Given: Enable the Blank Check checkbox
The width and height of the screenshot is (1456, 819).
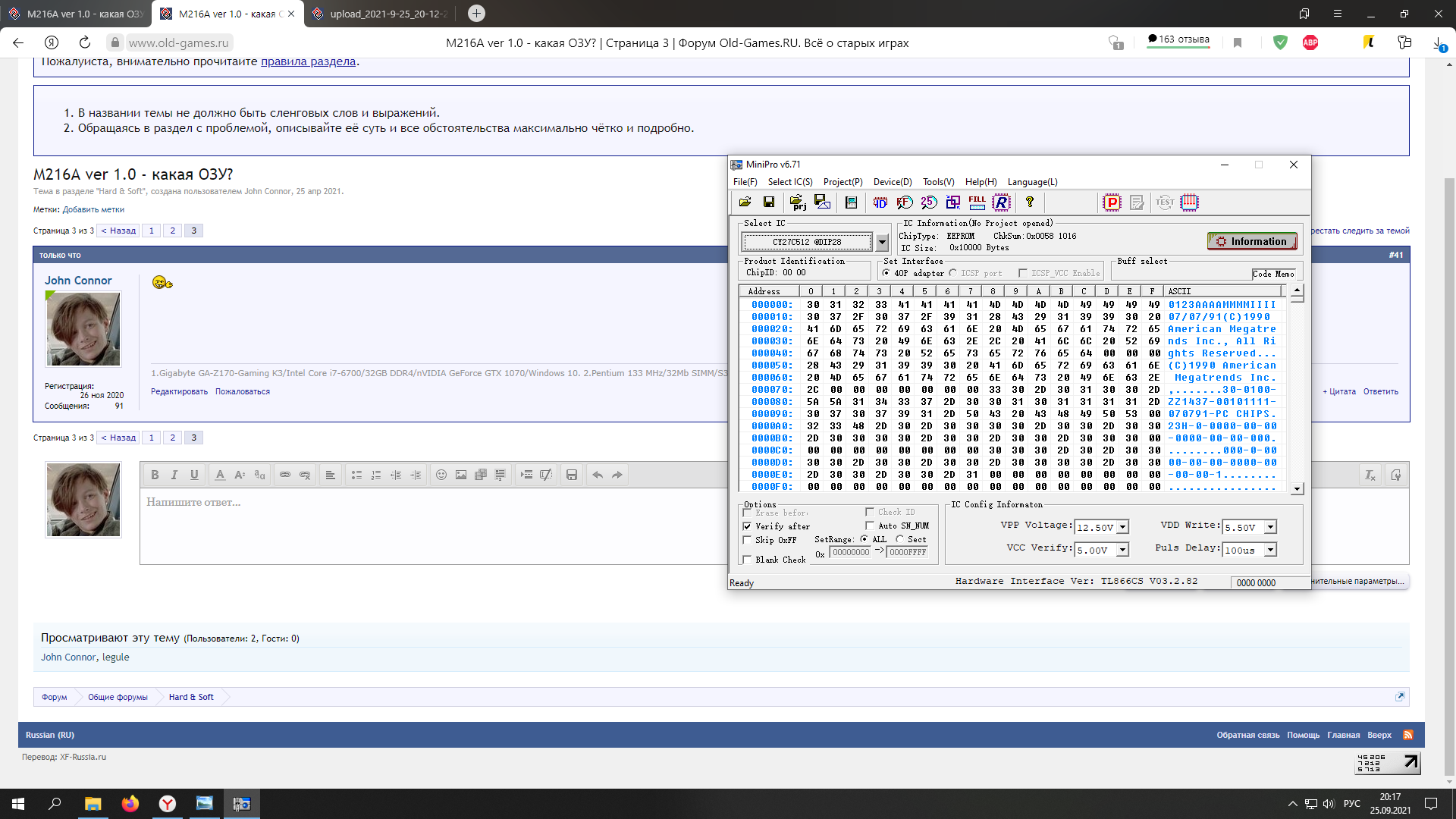Looking at the screenshot, I should coord(747,560).
